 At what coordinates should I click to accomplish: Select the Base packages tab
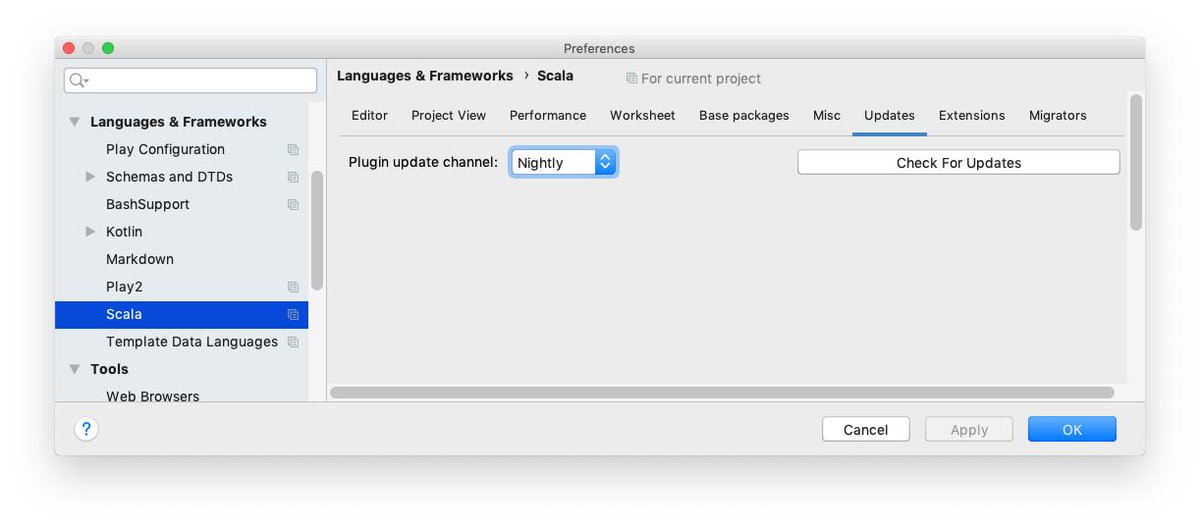point(744,115)
